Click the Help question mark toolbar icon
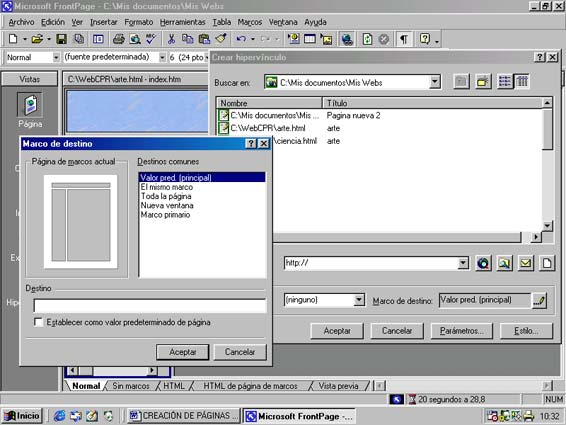This screenshot has width=566, height=425. (x=425, y=39)
